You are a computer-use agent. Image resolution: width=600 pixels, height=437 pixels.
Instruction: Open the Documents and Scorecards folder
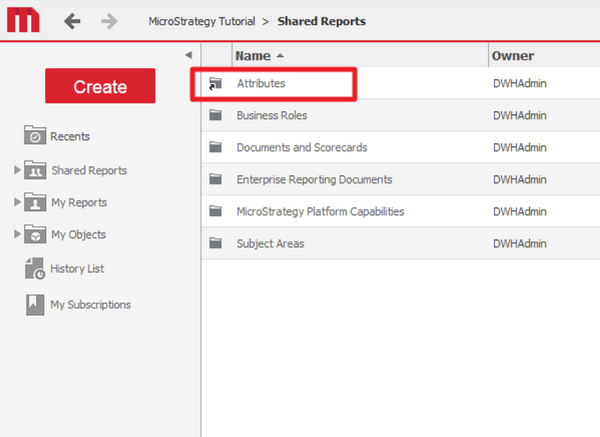302,147
